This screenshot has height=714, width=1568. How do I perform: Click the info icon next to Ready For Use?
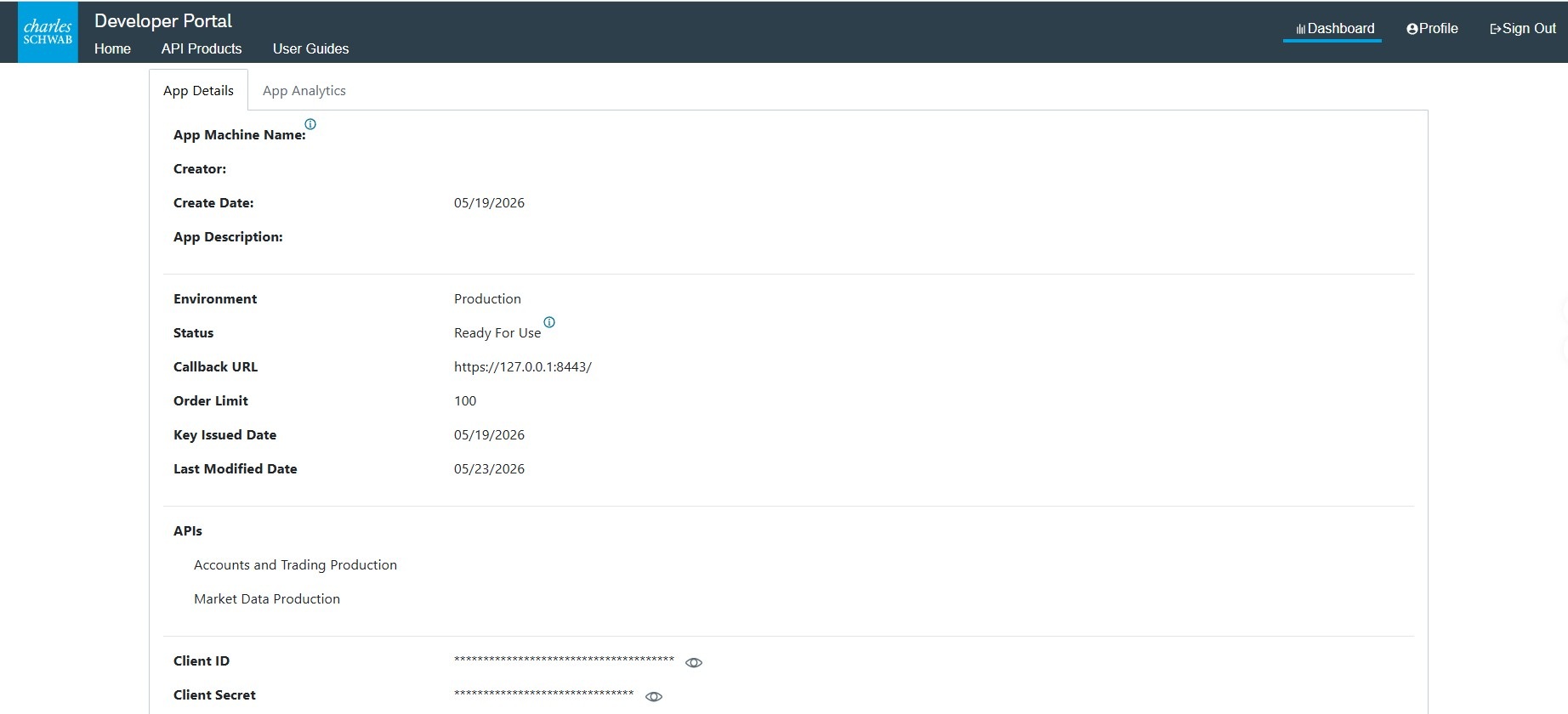click(549, 322)
